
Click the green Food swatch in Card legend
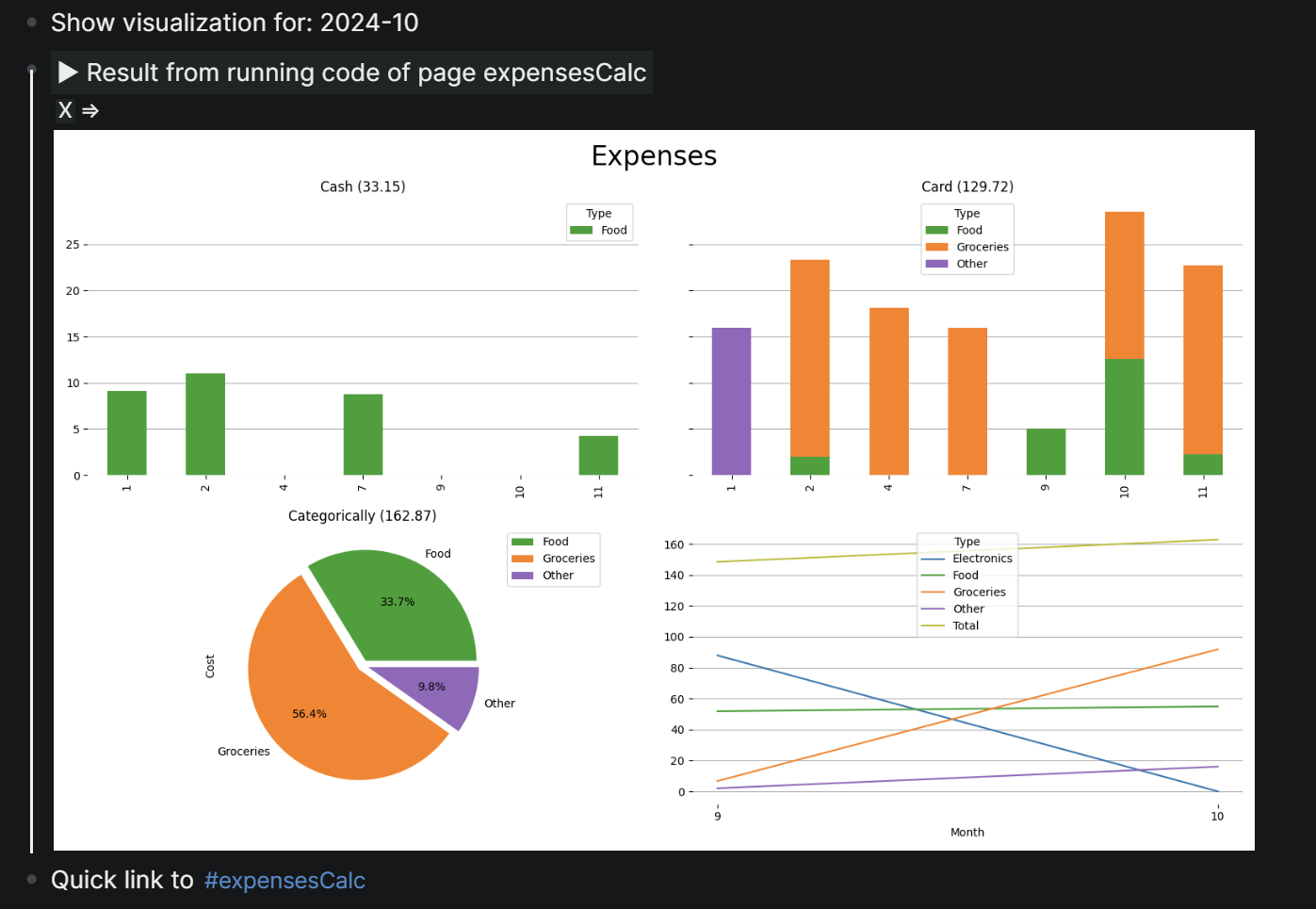pos(936,230)
